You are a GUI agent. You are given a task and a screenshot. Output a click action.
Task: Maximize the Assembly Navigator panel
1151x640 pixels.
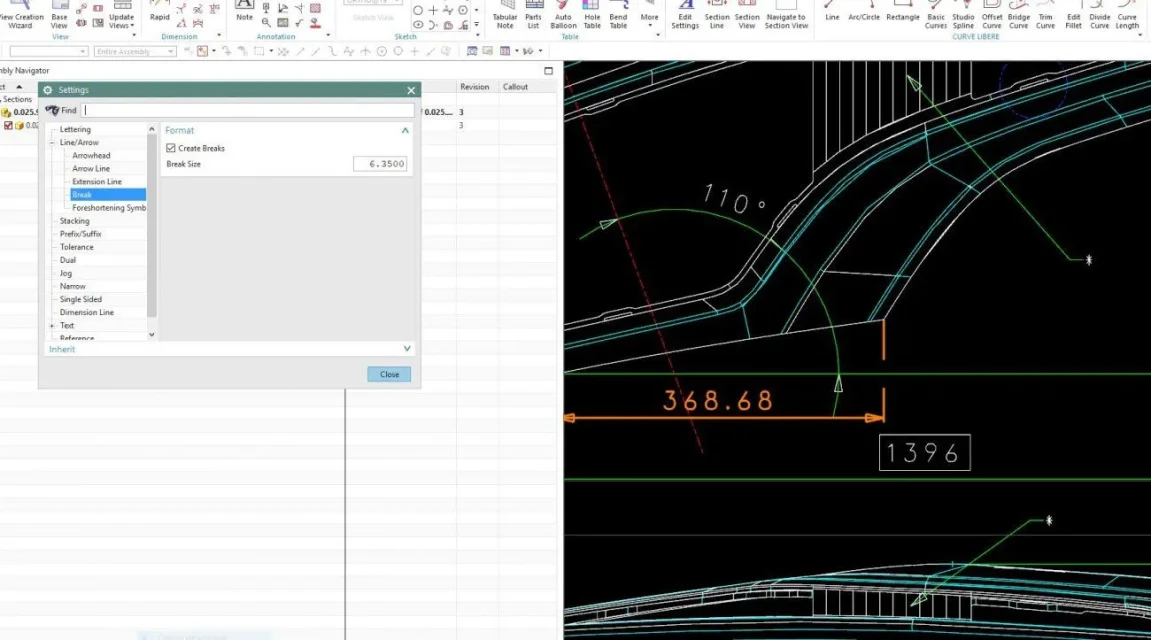[x=548, y=70]
